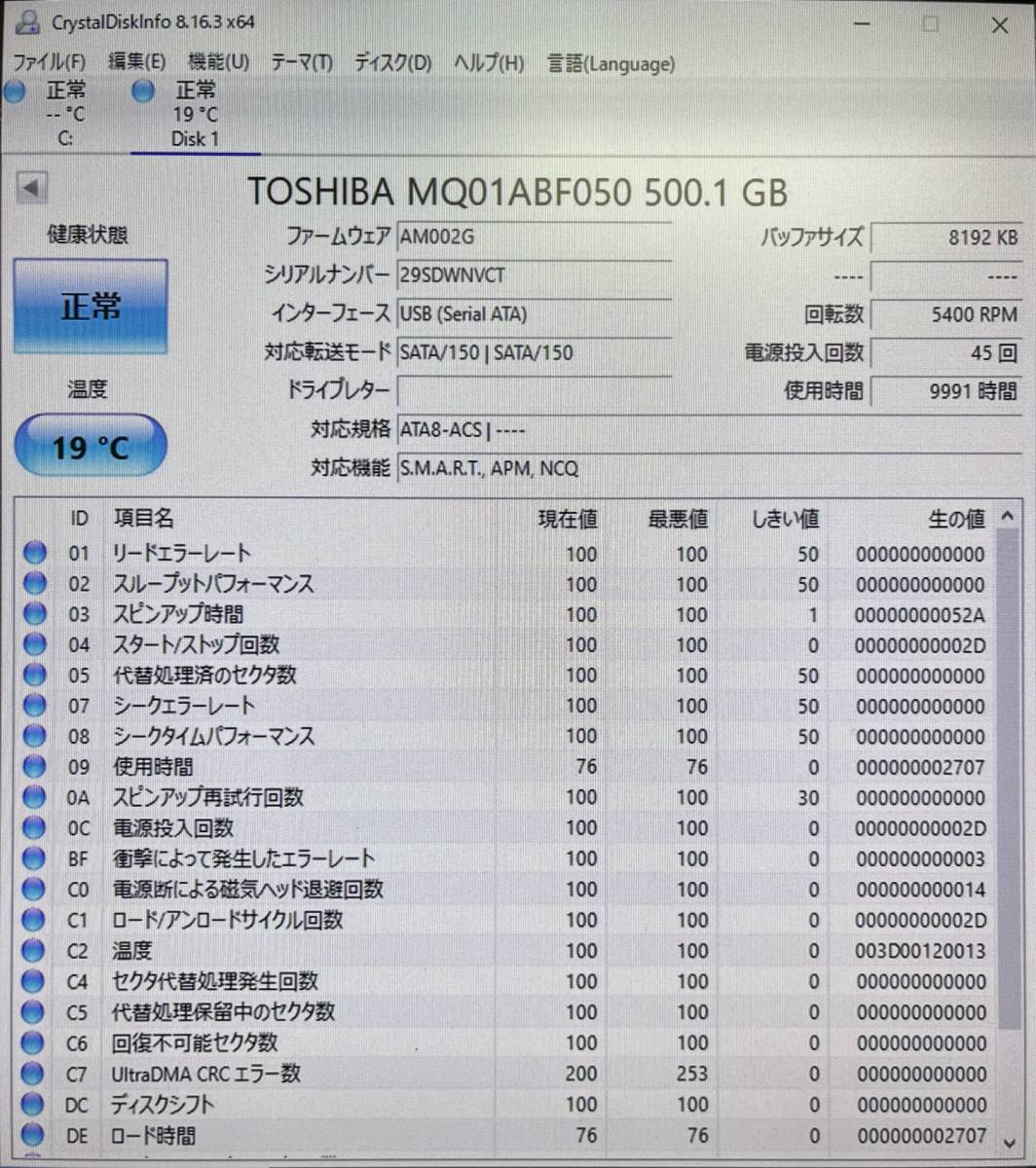Click the status icon for row C0 磁気ヘッド退避回数
Viewport: 1036px width, 1168px height.
click(x=35, y=889)
